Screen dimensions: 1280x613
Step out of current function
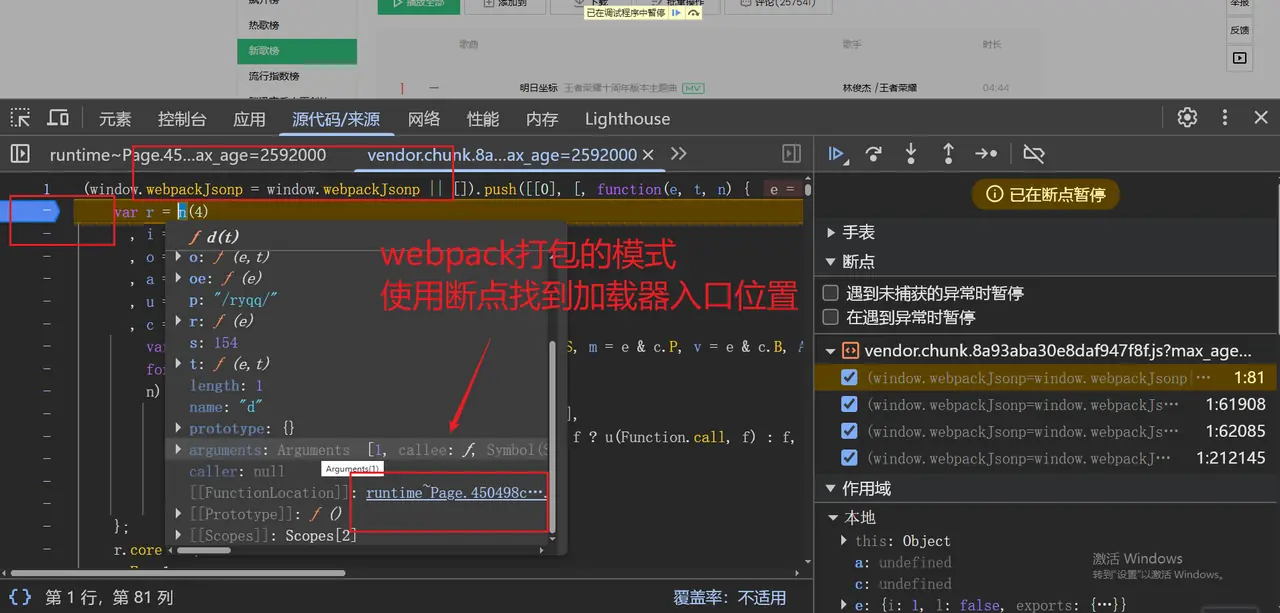click(948, 154)
